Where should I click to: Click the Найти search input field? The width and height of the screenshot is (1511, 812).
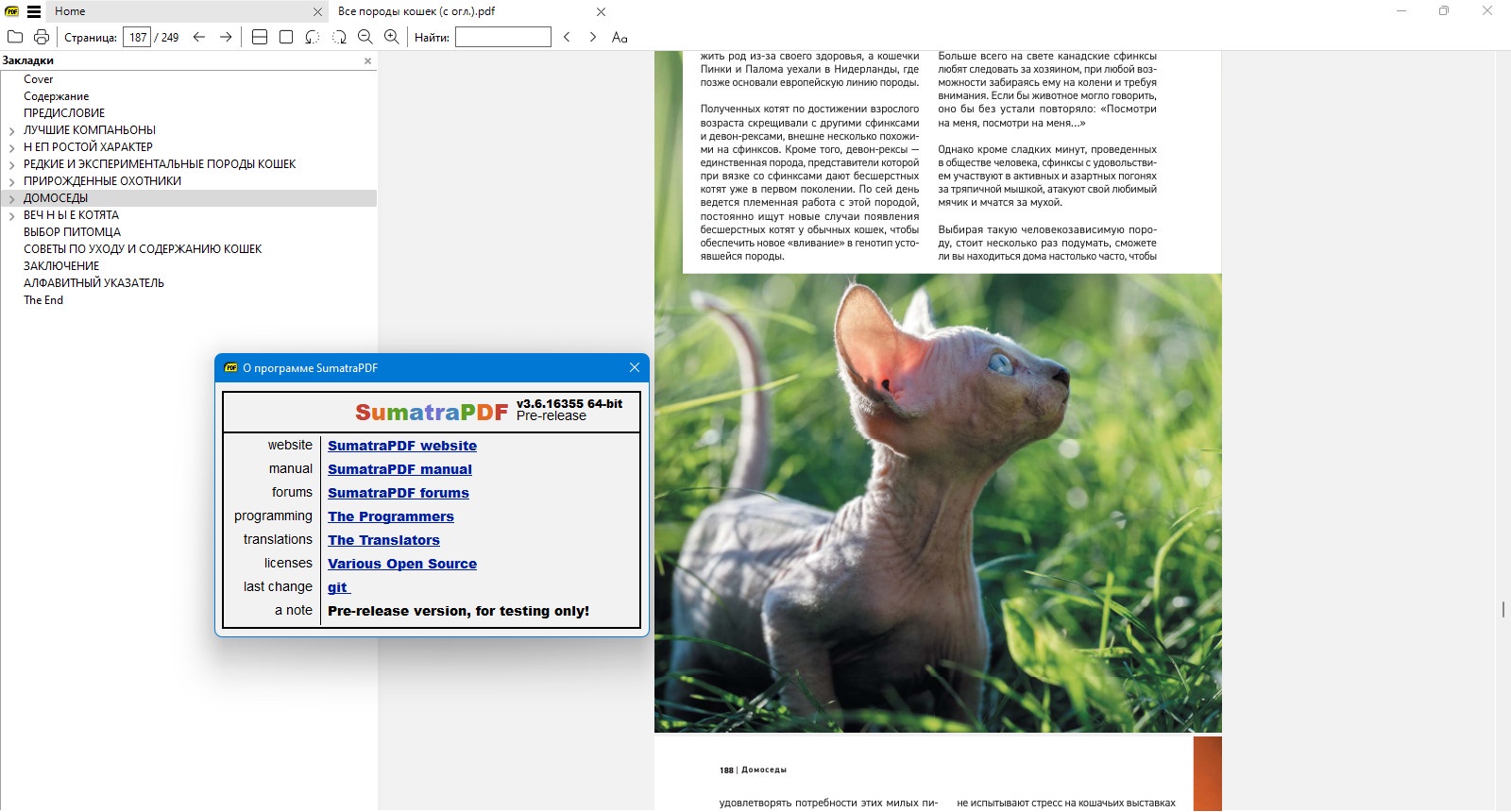pos(502,37)
